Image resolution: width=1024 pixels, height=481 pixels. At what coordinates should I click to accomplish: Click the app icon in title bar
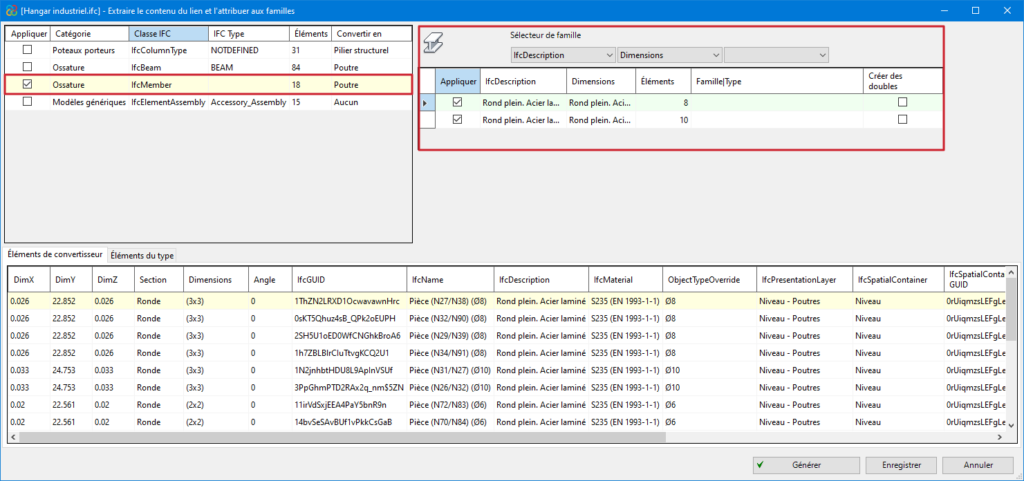tap(10, 10)
